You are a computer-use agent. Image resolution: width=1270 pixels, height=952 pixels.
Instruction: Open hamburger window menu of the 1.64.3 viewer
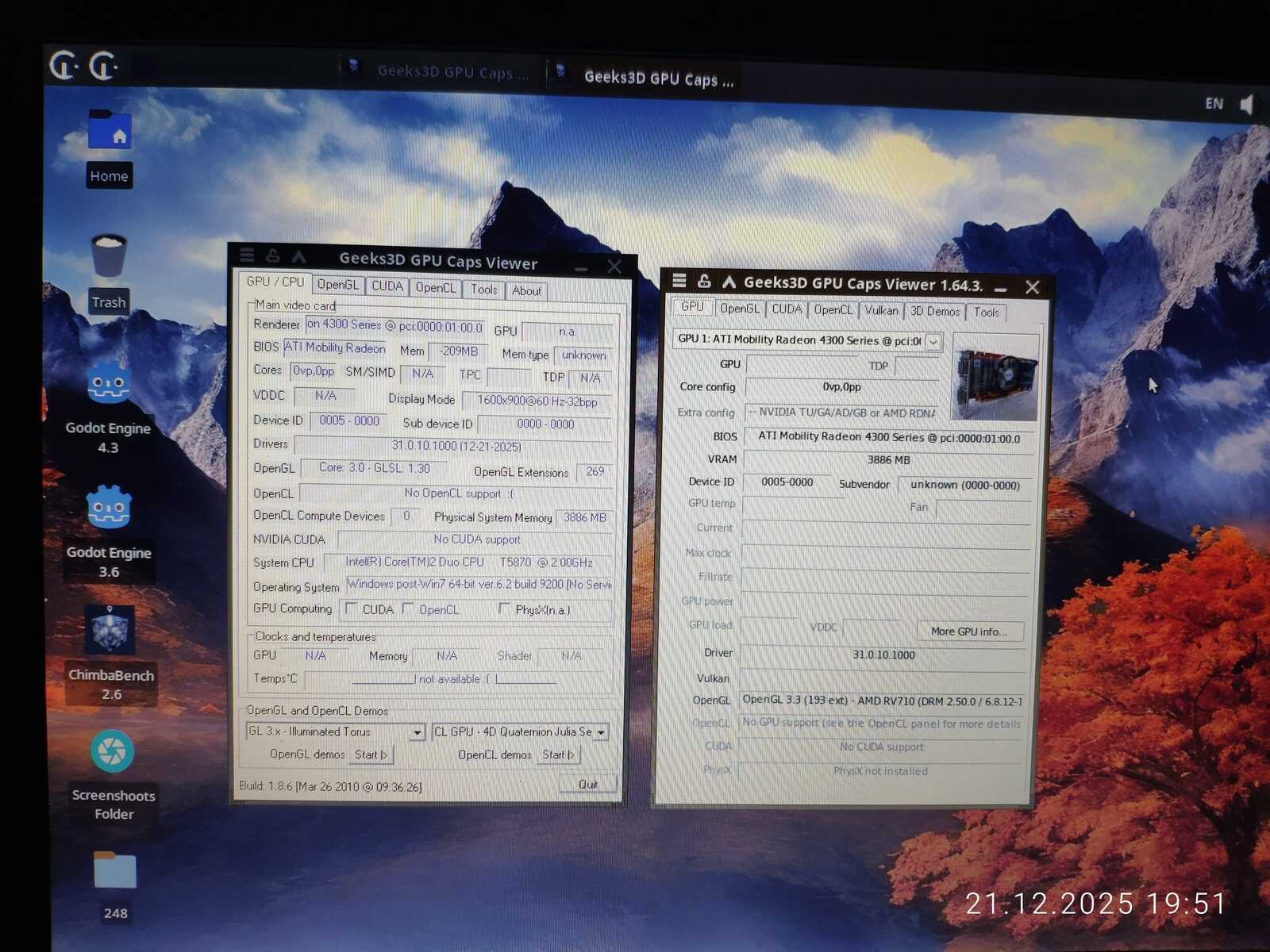[x=679, y=281]
